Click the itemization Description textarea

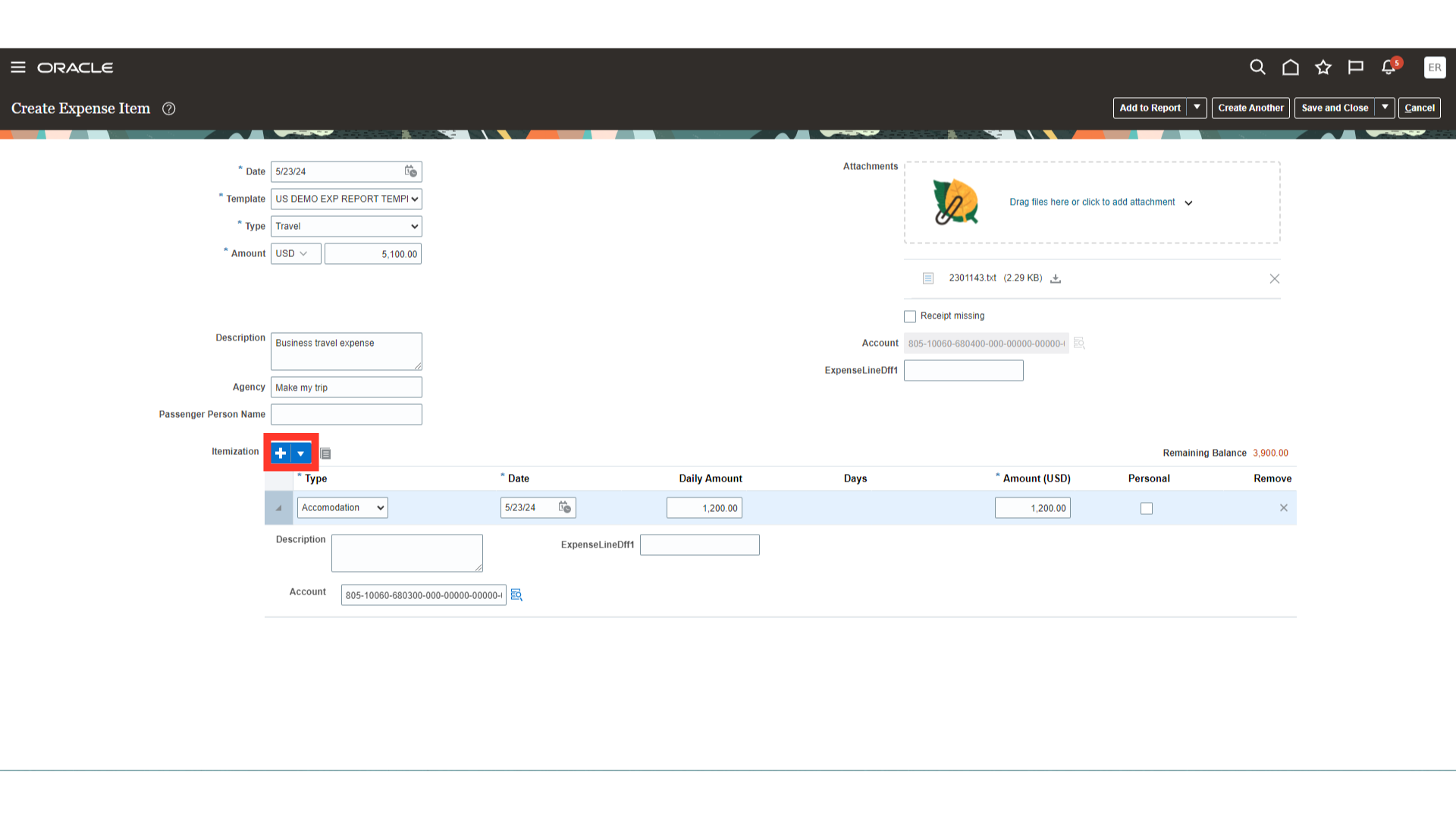click(407, 554)
